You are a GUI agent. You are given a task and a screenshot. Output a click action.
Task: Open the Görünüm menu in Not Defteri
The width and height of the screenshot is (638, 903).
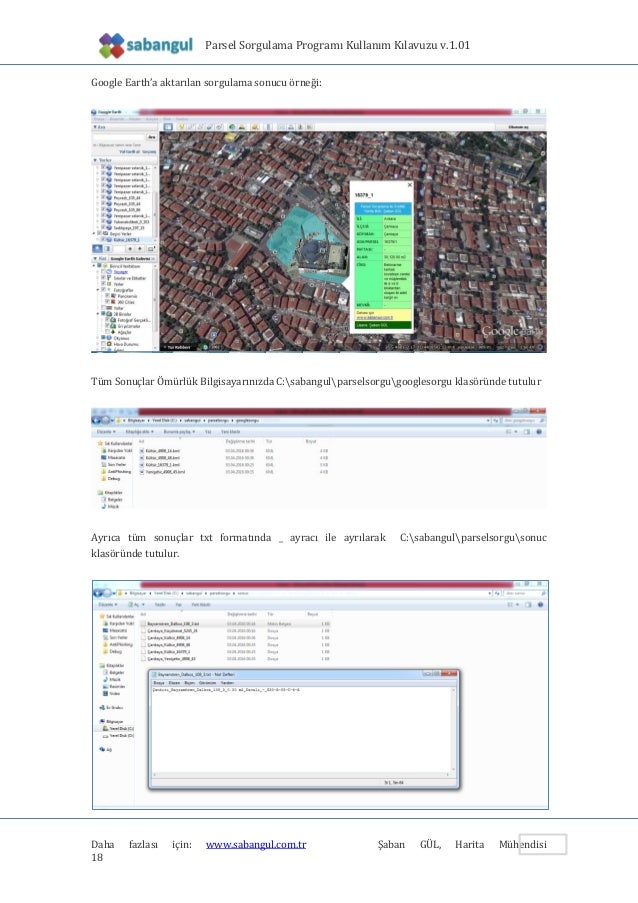pos(207,683)
